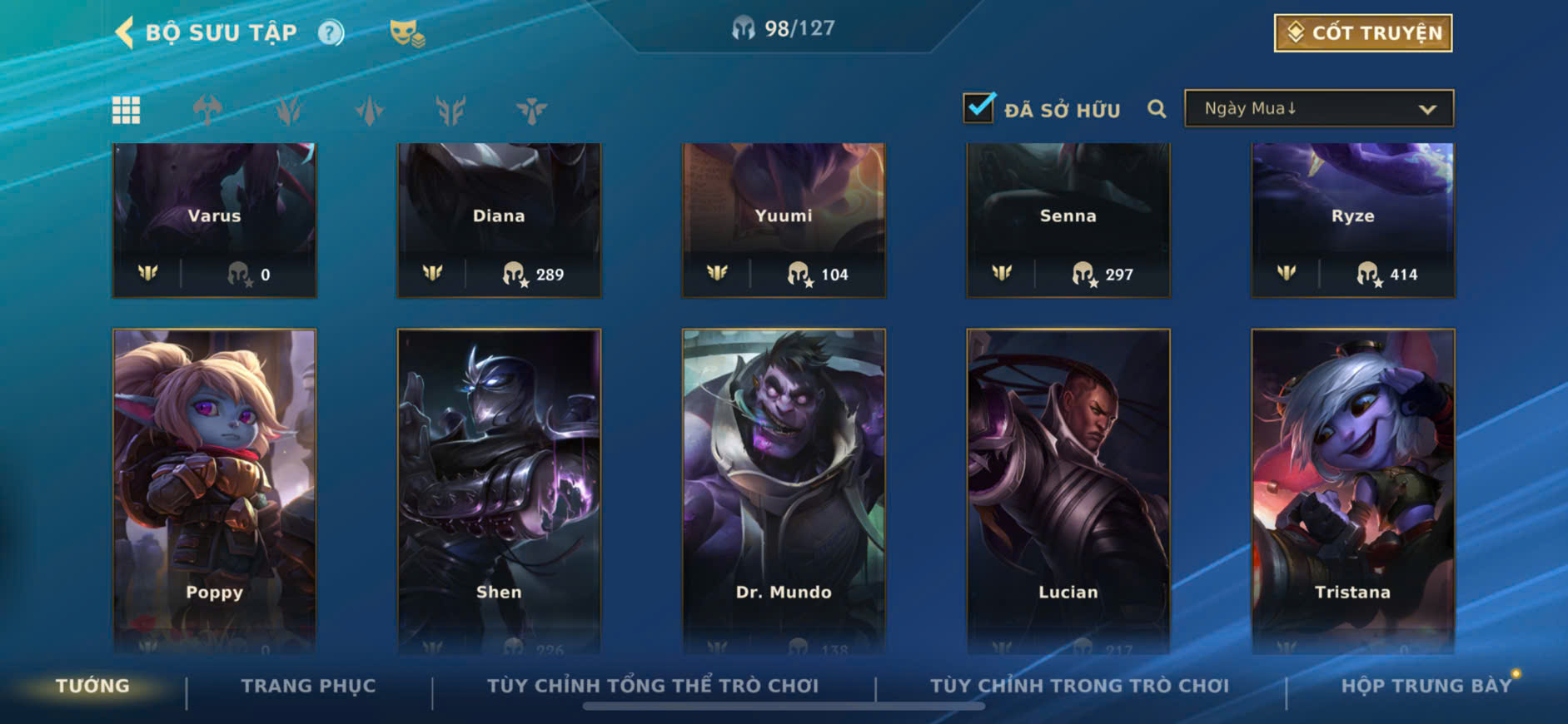Open the help question mark icon
Viewport: 1568px width, 724px height.
331,33
